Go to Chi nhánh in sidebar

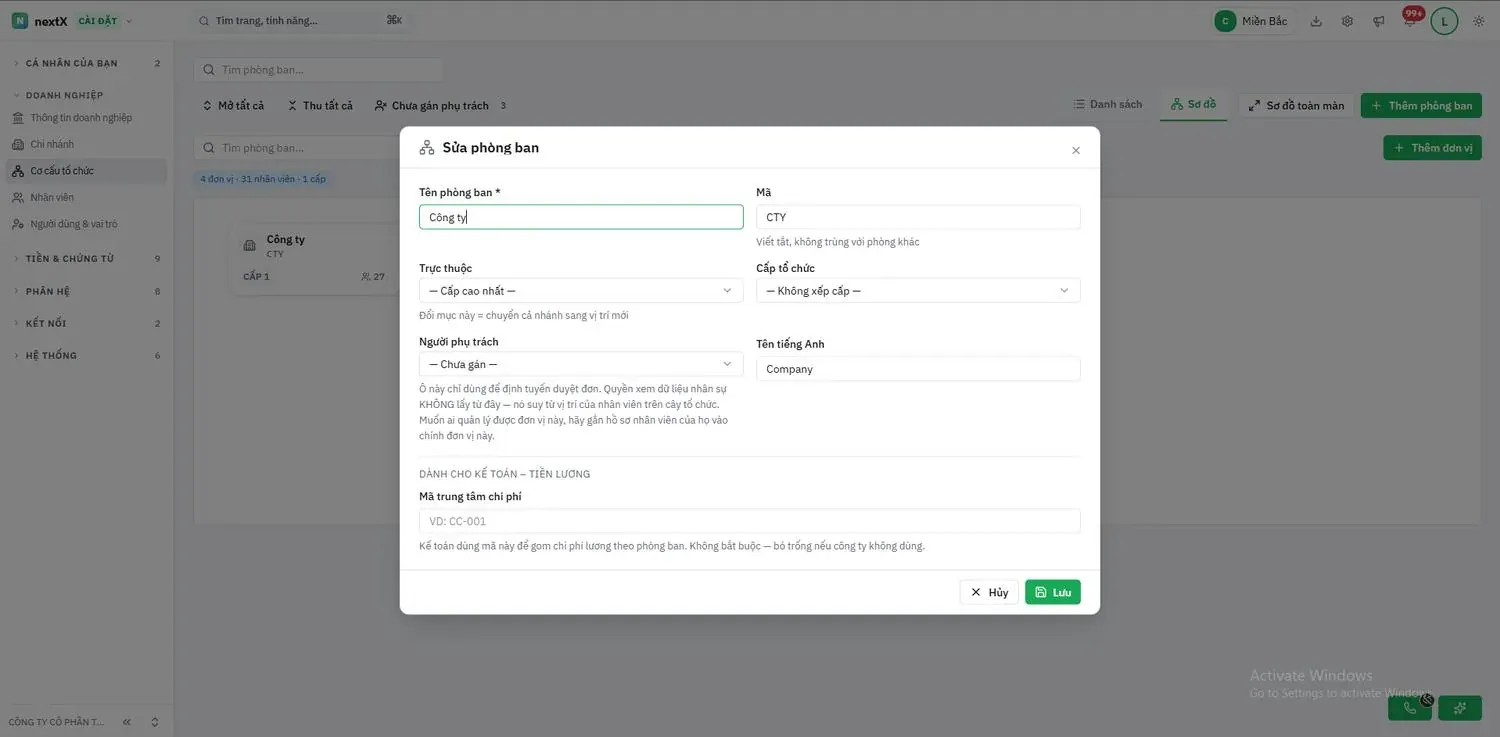coord(86,144)
